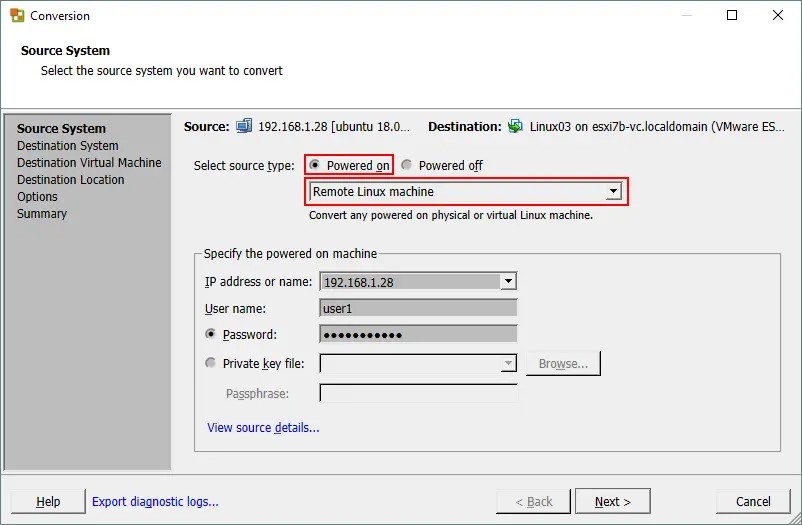The image size is (802, 525).
Task: Click the Passphrase input field
Action: pos(418,393)
